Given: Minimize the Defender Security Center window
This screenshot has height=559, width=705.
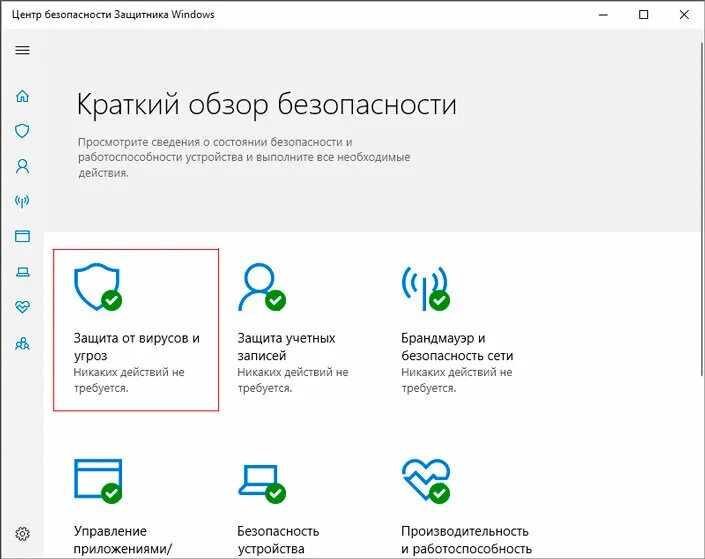Looking at the screenshot, I should [603, 15].
